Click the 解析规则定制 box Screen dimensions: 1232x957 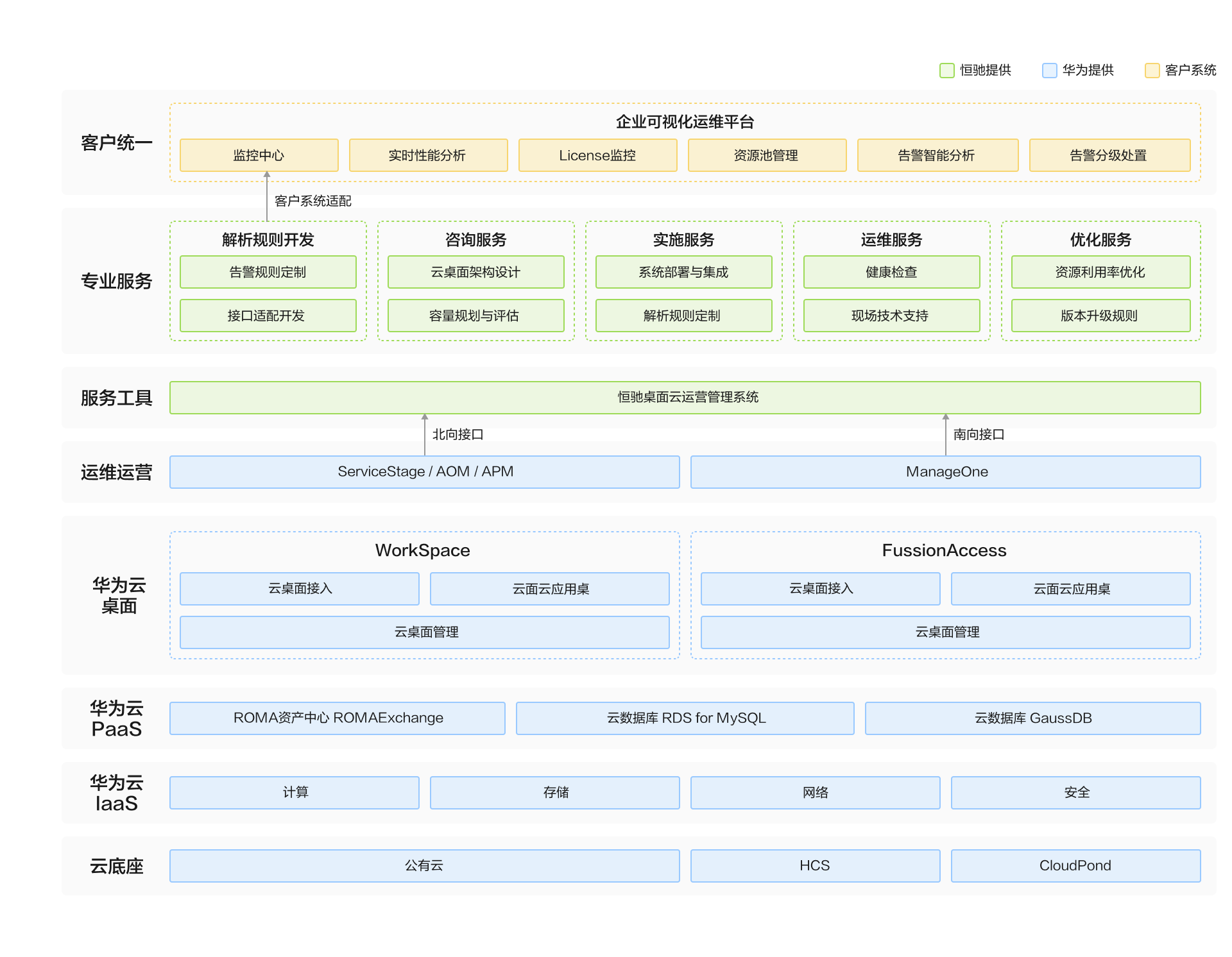[684, 316]
